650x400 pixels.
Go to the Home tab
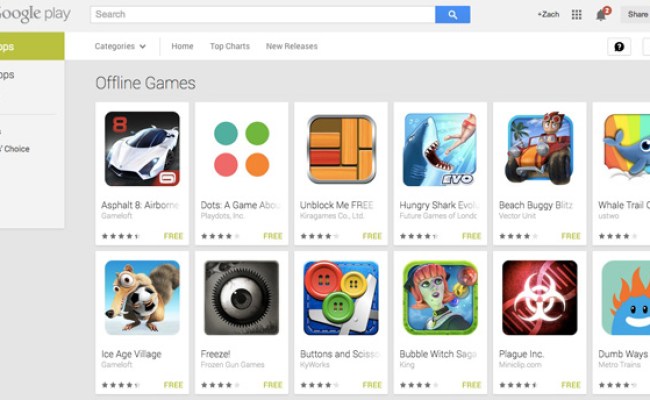coord(182,46)
